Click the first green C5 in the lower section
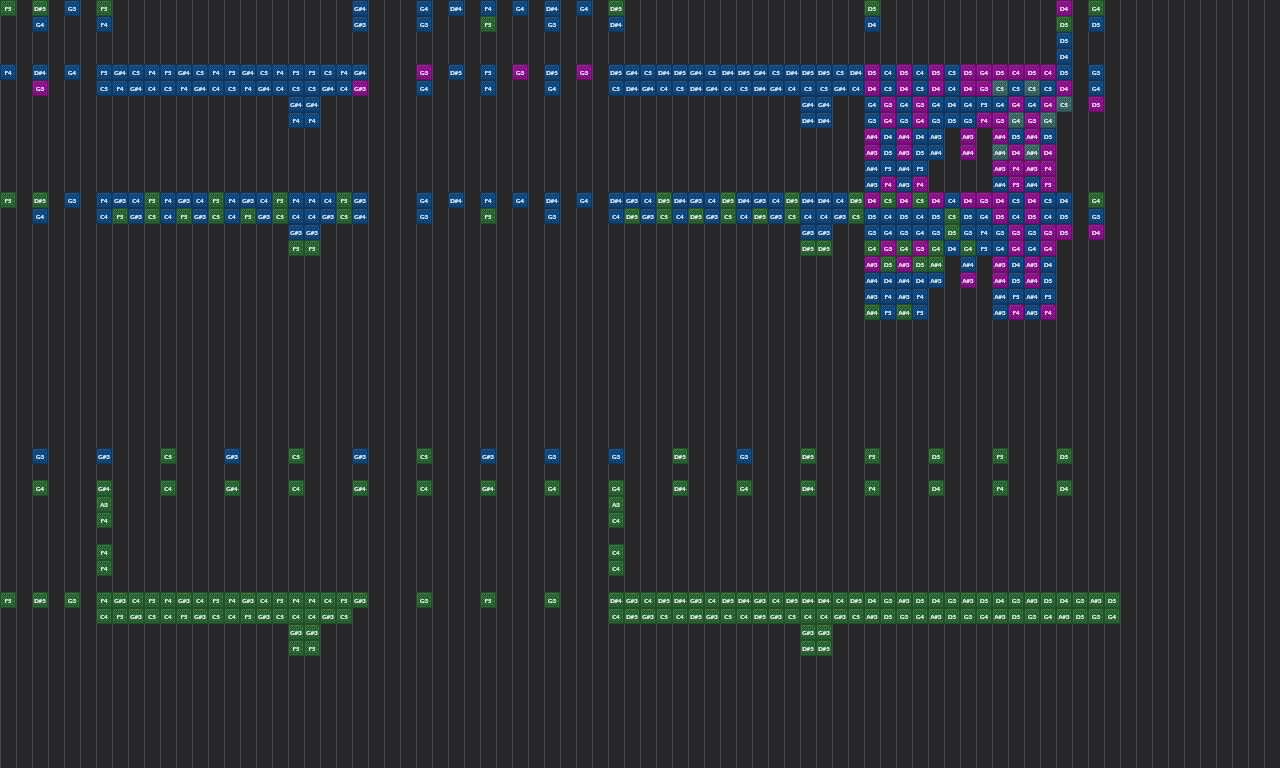1280x768 pixels. pos(168,456)
